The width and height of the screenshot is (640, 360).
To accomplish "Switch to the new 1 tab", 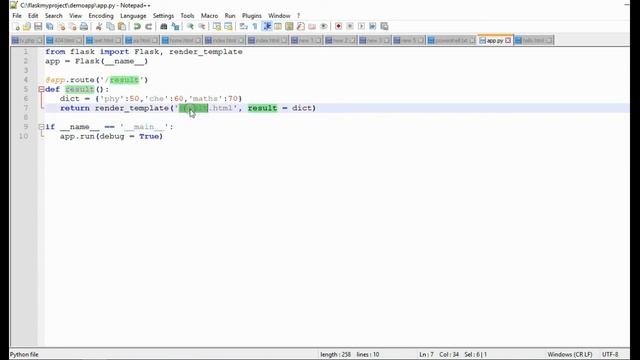I will pos(307,40).
